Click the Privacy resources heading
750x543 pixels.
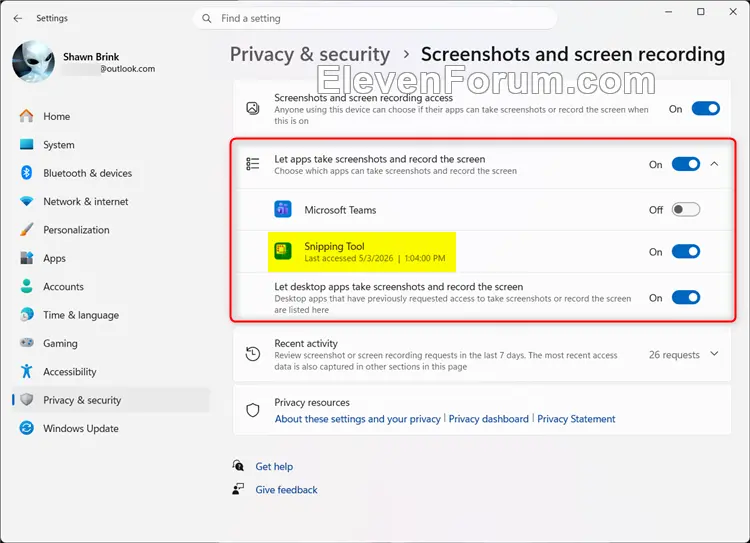(x=312, y=402)
